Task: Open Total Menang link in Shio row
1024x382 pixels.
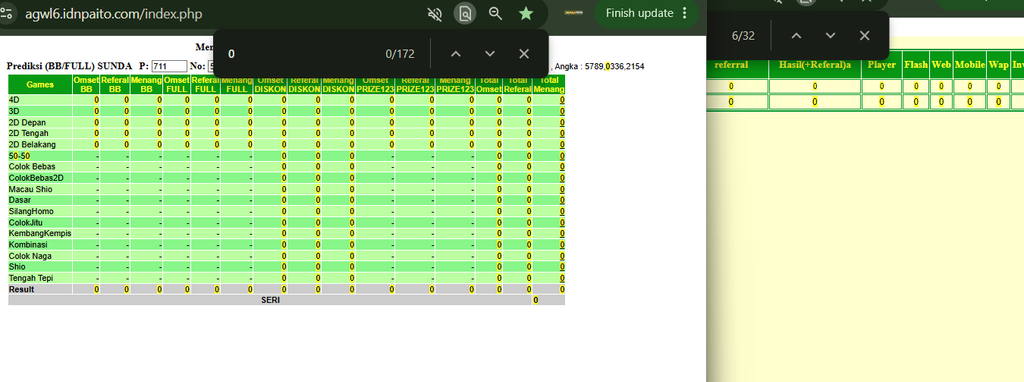Action: click(562, 267)
